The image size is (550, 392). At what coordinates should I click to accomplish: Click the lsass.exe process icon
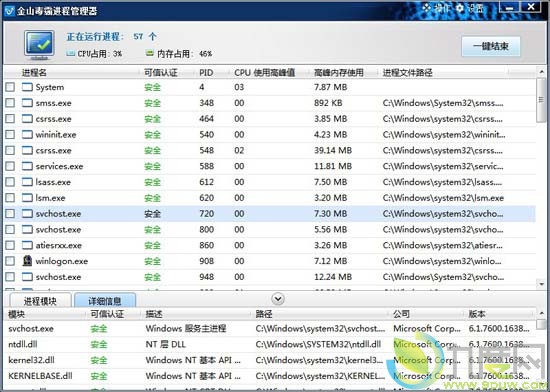[x=27, y=182]
